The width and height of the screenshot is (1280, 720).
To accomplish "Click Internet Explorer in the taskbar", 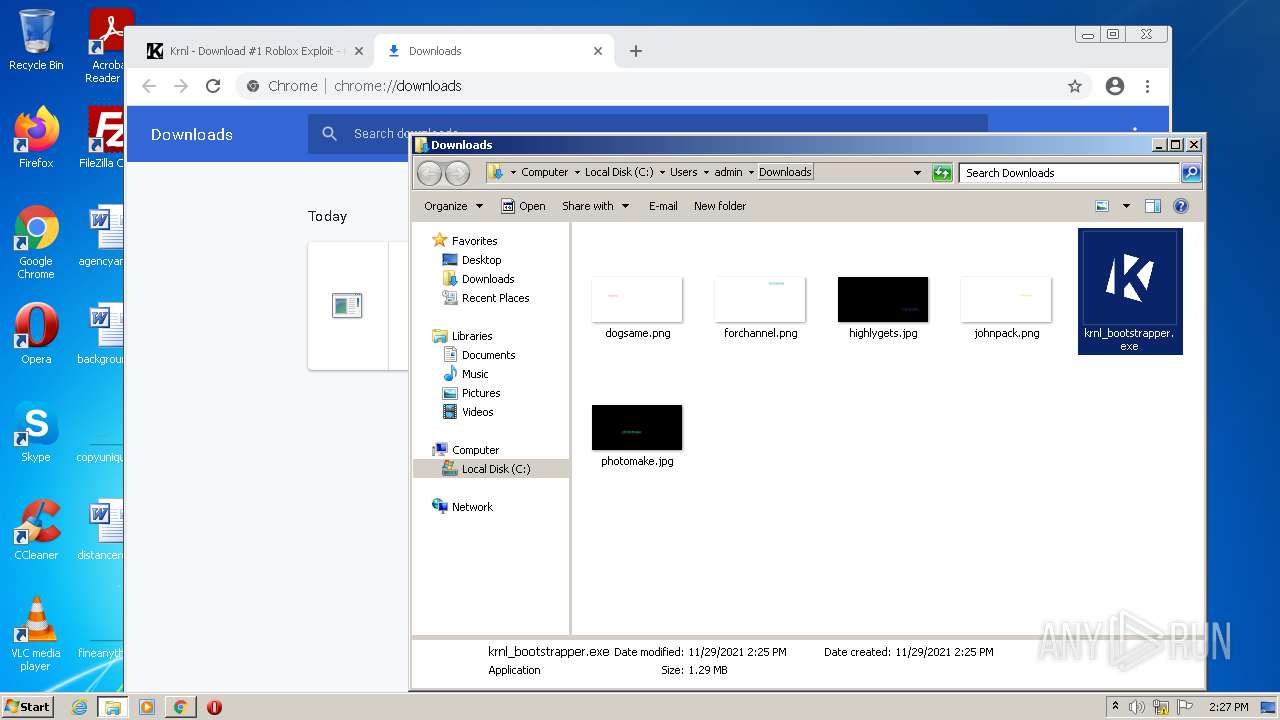I will pos(79,707).
